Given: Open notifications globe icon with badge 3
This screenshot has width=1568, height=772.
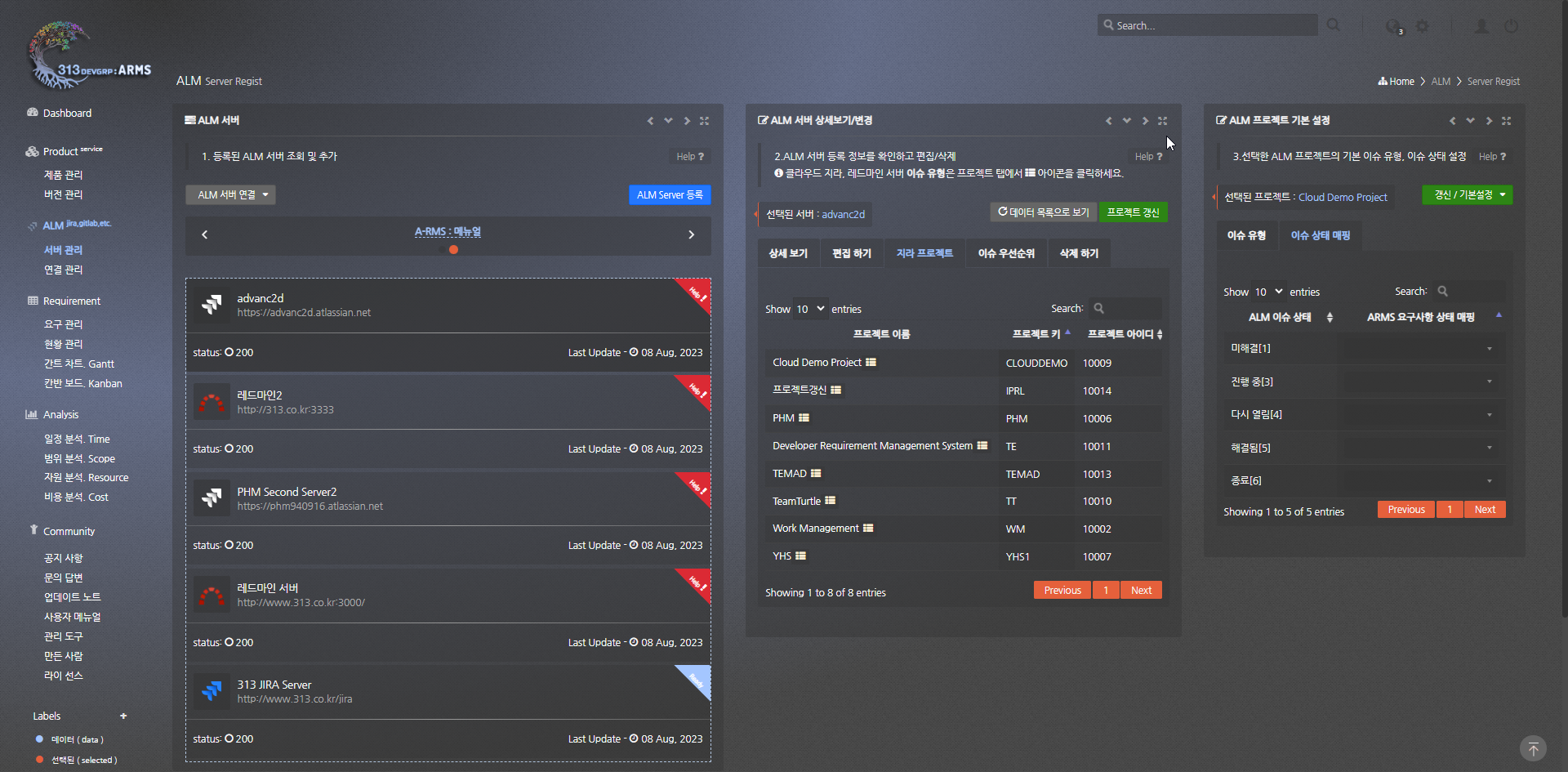Looking at the screenshot, I should [1393, 26].
